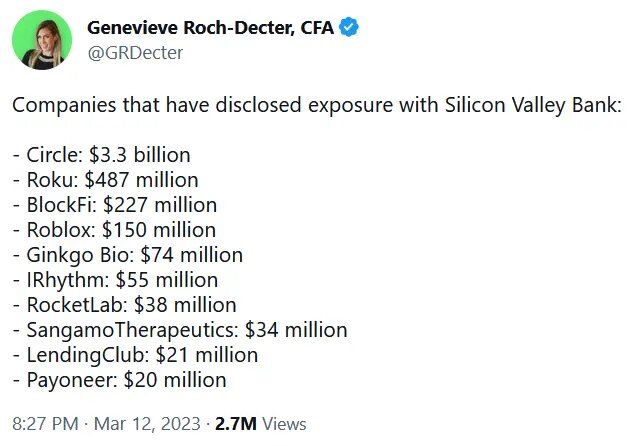Click the Roku: $487 million line
The width and height of the screenshot is (636, 446).
105,180
